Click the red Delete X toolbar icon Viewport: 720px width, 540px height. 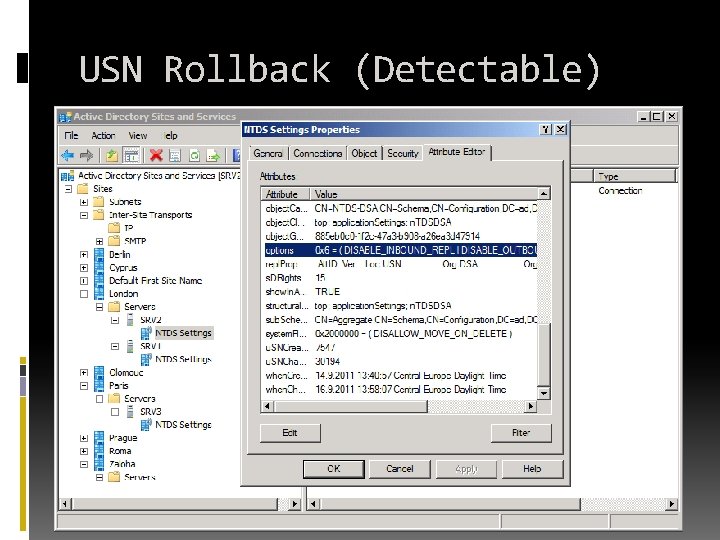(156, 156)
